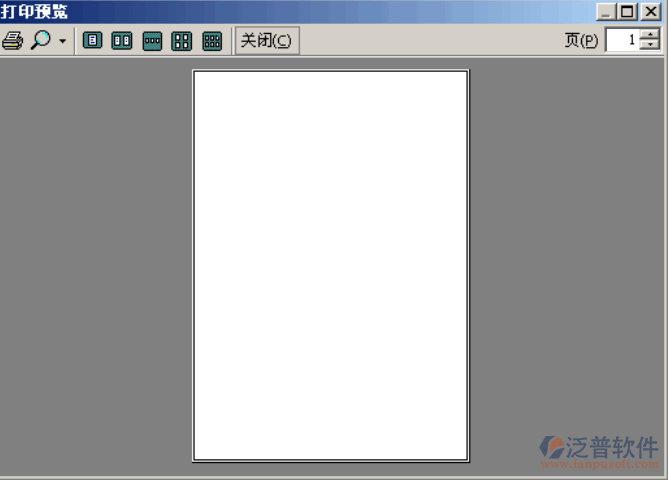Switch to single page preview layout

[x=93, y=41]
